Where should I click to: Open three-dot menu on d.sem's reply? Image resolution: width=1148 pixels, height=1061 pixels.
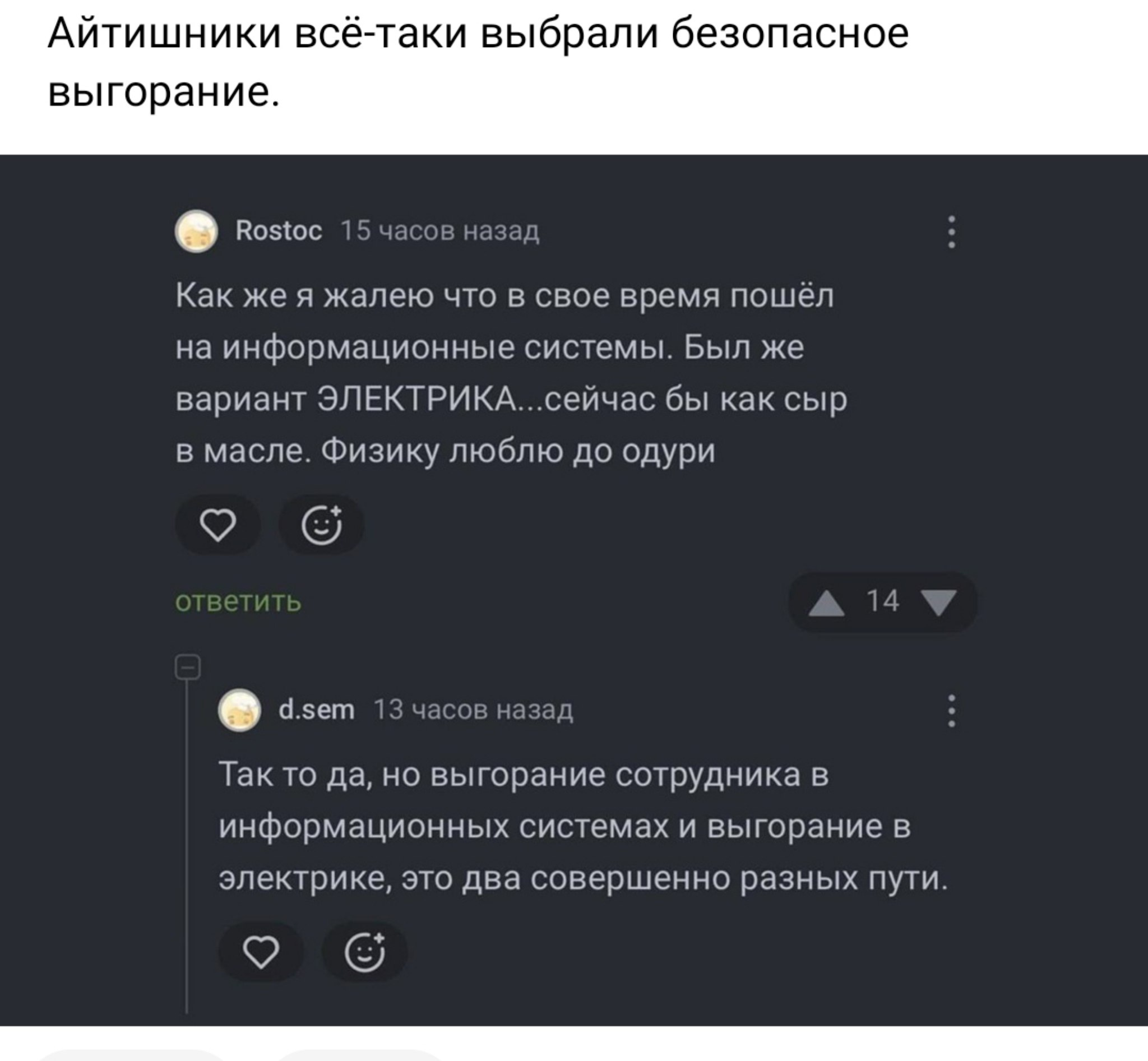(x=952, y=711)
